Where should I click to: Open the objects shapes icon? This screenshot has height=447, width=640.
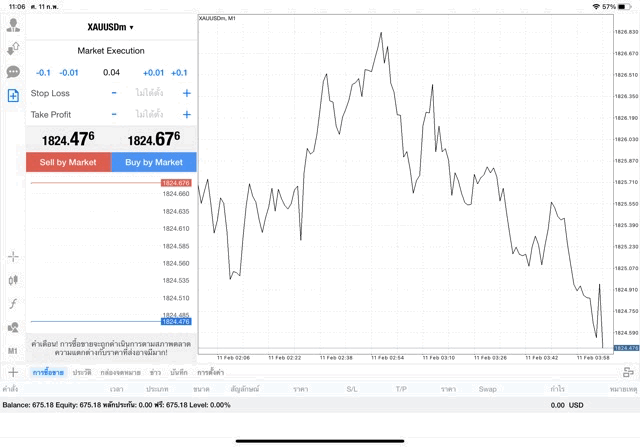13,328
